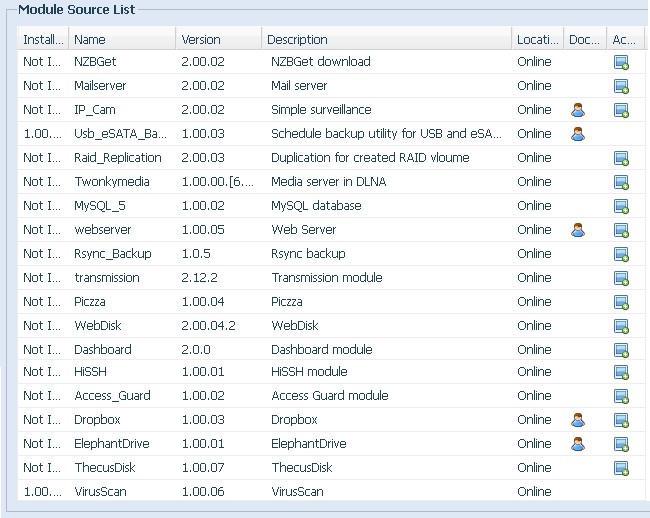Screen dimensions: 650x518
Task: Click the Description column header
Action: tap(387, 39)
